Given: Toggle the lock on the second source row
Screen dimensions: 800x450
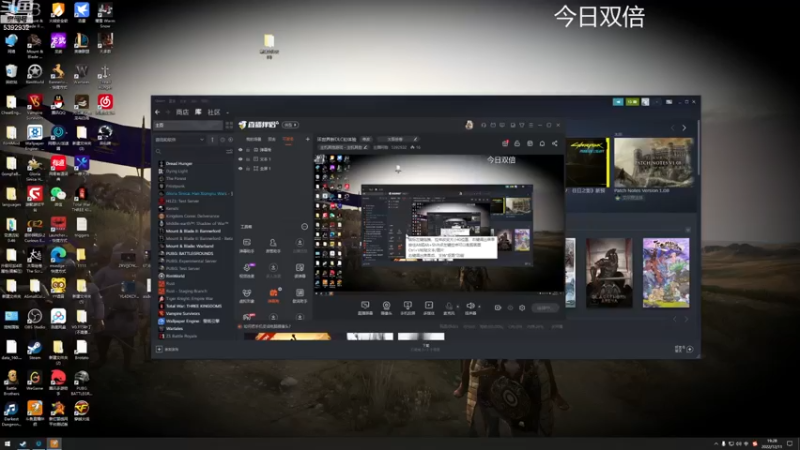Looking at the screenshot, I should click(x=248, y=159).
